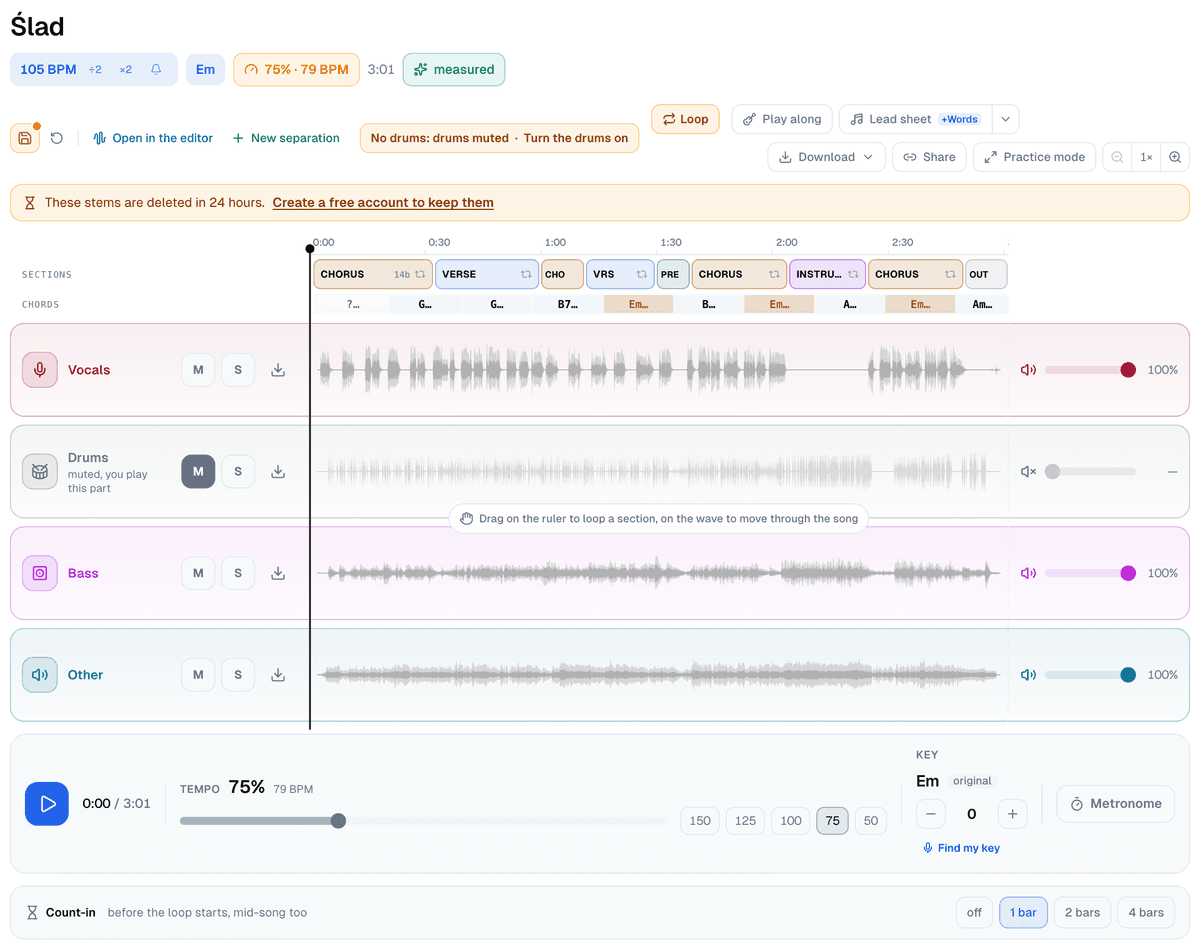Click the Vocals volume speaker icon
Image resolution: width=1200 pixels, height=949 pixels.
point(1028,370)
